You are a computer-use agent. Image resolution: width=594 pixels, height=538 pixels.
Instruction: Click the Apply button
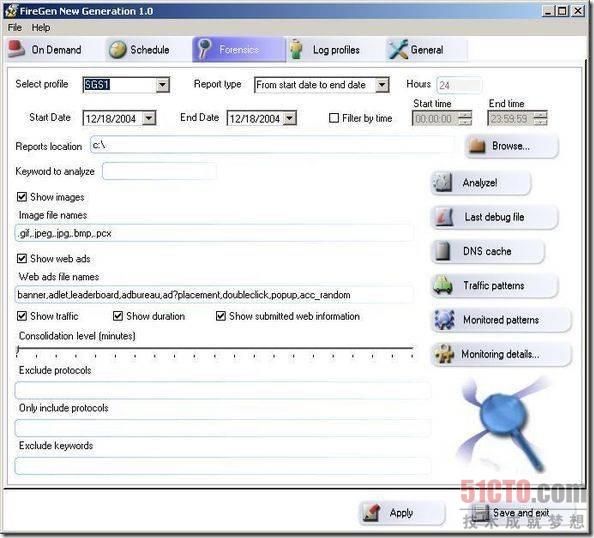(x=402, y=513)
